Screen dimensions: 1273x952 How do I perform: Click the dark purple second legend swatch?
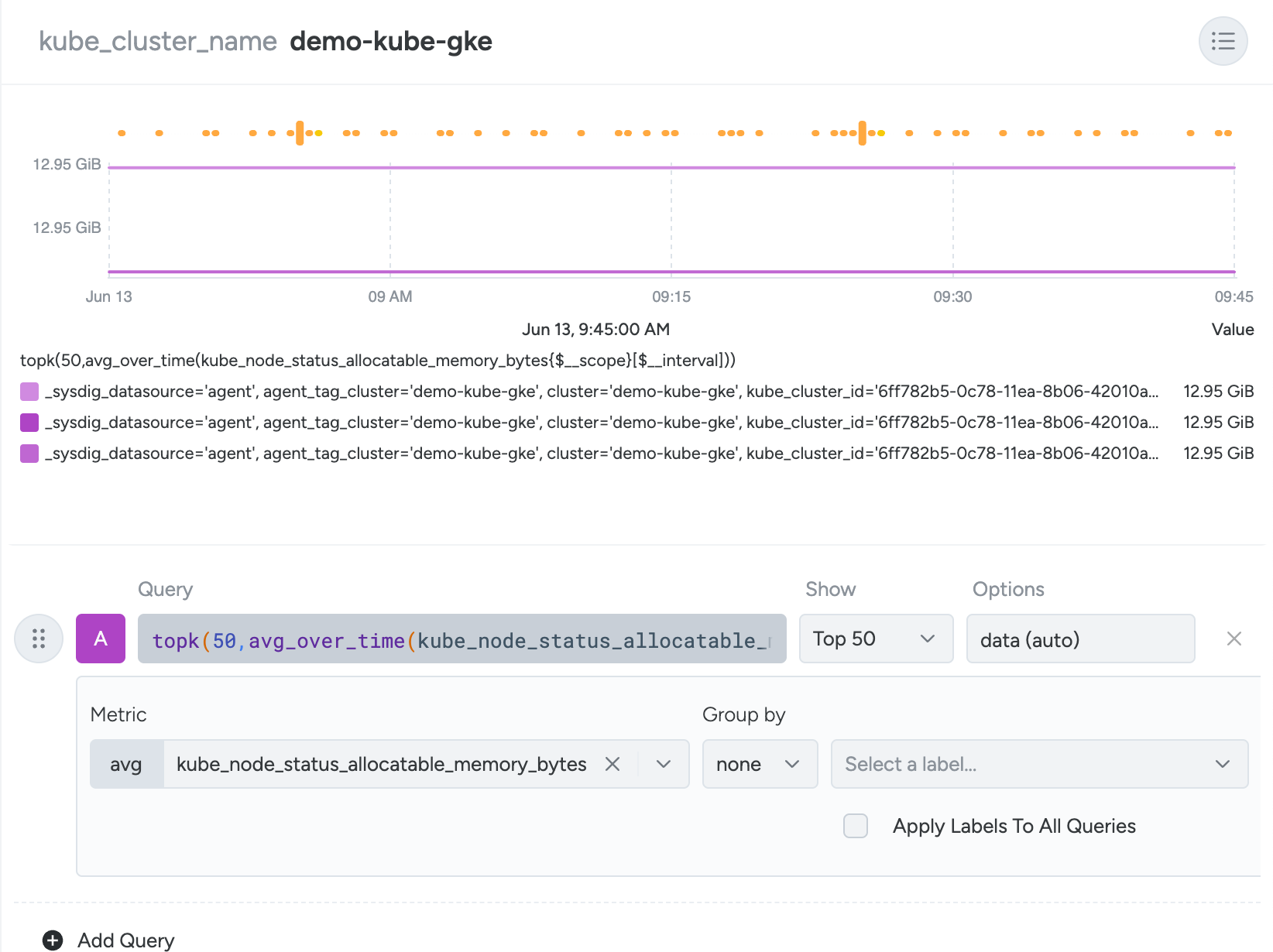(29, 423)
